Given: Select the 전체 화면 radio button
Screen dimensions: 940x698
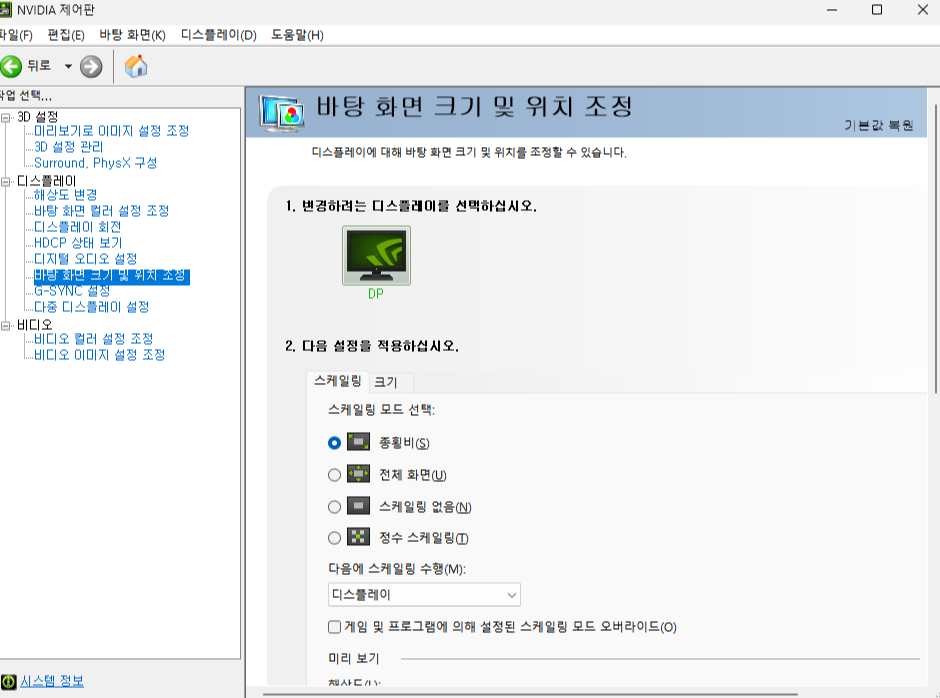Looking at the screenshot, I should click(335, 475).
